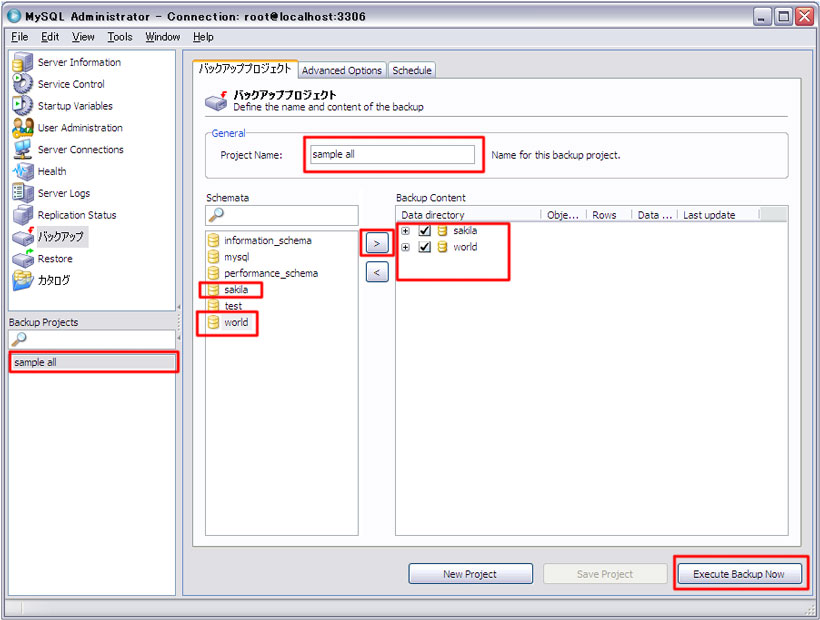Click the > add schema button
The image size is (820, 620).
pyautogui.click(x=377, y=243)
